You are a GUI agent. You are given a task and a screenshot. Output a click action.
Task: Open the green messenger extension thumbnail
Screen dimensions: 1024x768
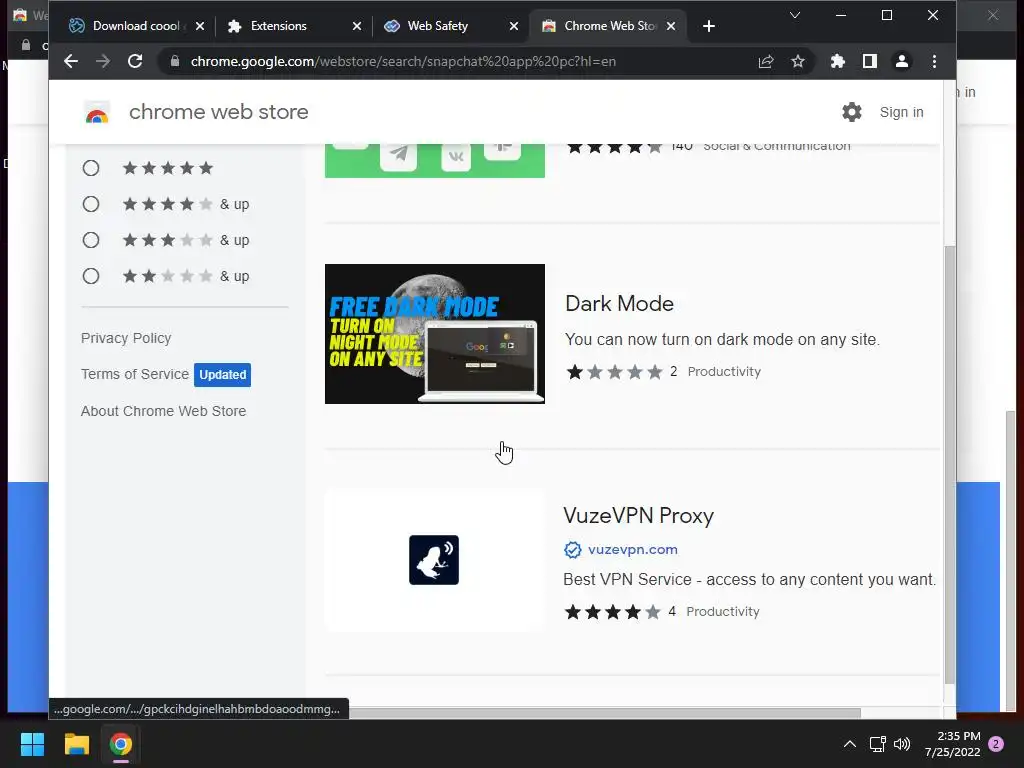tap(435, 161)
